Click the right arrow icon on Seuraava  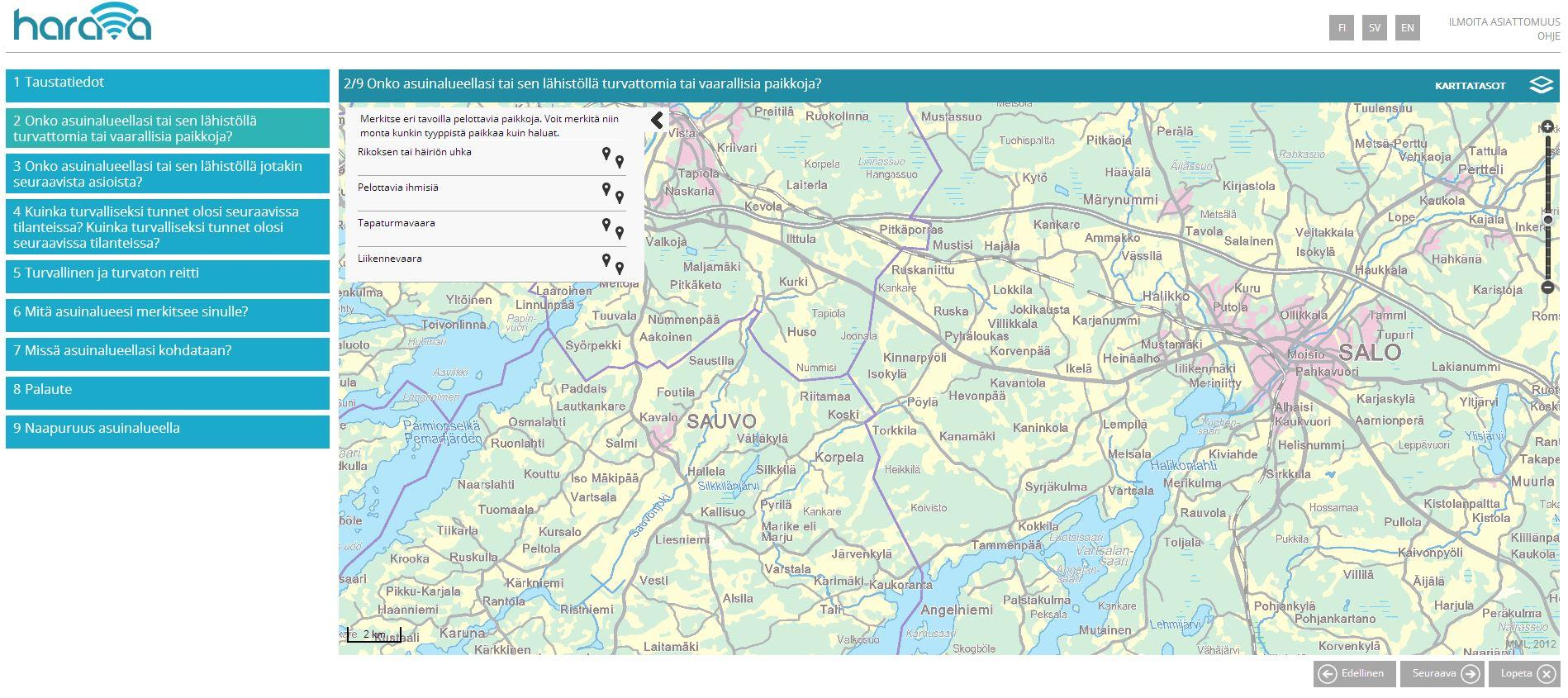[1471, 674]
